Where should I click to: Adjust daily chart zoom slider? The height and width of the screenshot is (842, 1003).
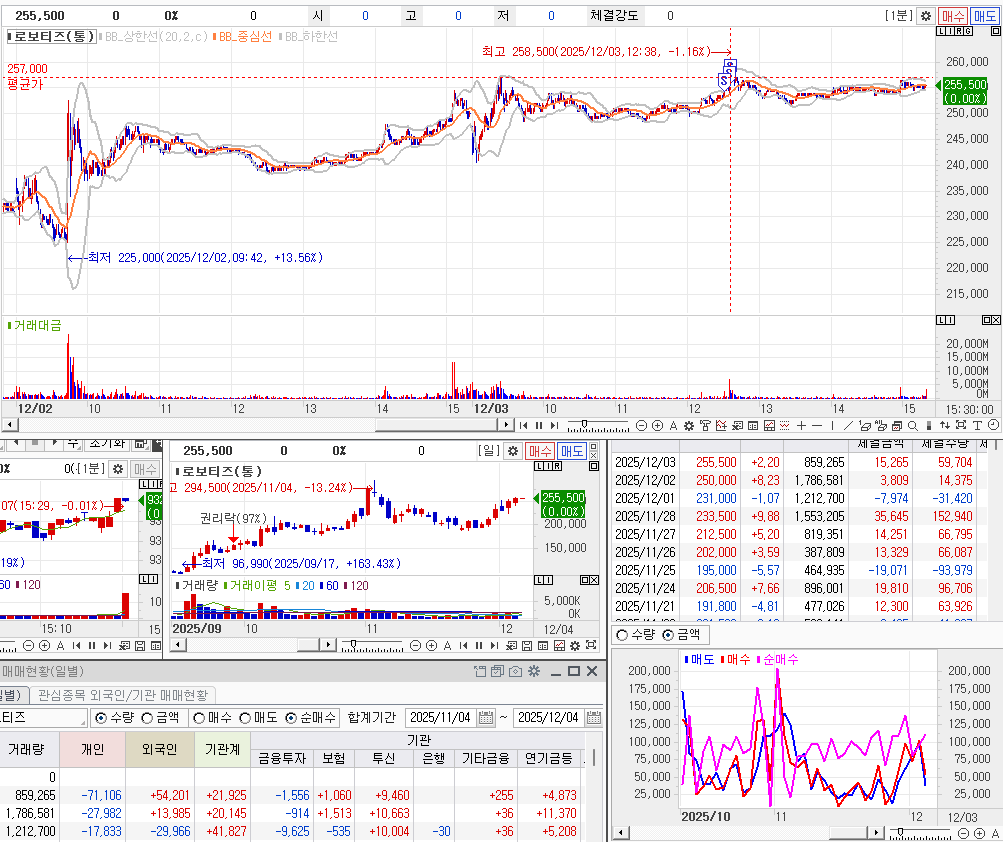pos(353,644)
